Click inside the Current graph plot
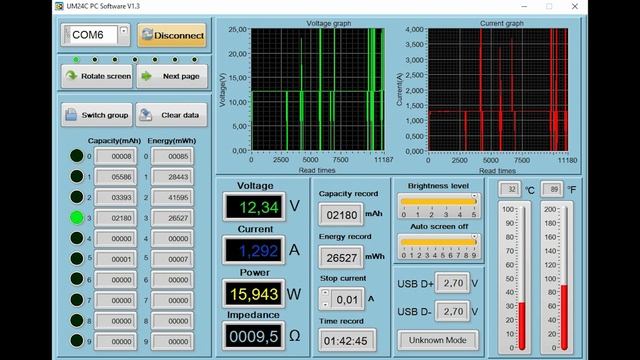Viewport: 640px width, 360px height. (x=498, y=89)
